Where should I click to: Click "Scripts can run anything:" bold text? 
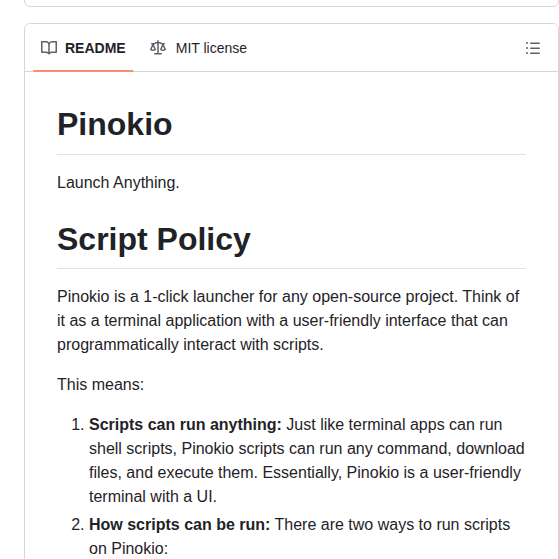tap(185, 425)
